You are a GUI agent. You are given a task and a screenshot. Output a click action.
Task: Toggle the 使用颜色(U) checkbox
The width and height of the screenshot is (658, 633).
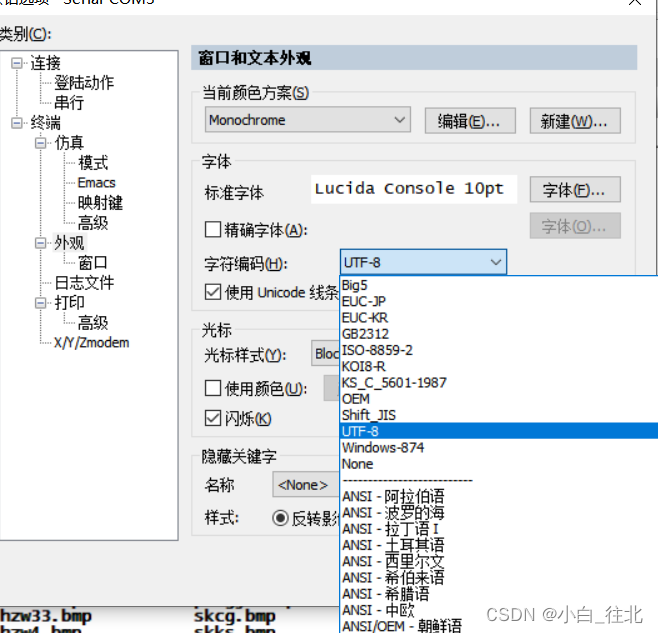tap(213, 389)
